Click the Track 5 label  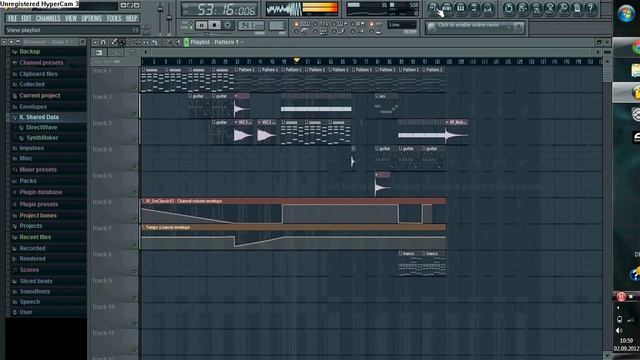tap(102, 176)
